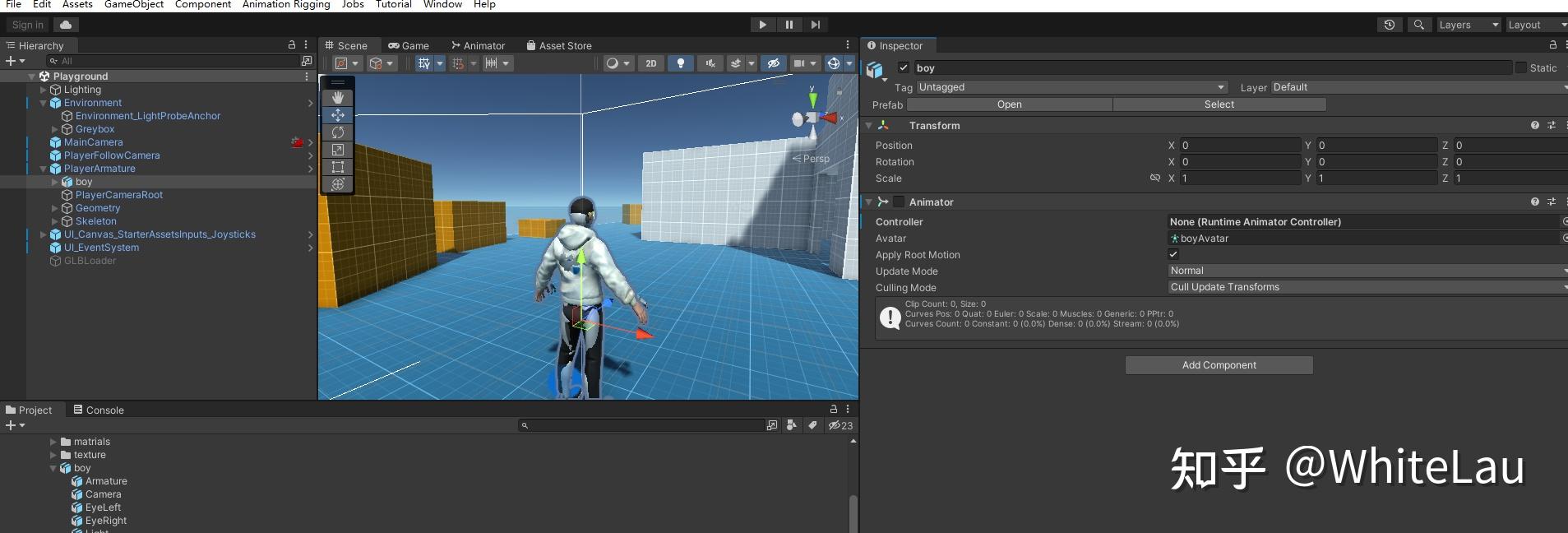Viewport: 1568px width, 533px height.
Task: Click the Add Component button
Action: [x=1219, y=365]
